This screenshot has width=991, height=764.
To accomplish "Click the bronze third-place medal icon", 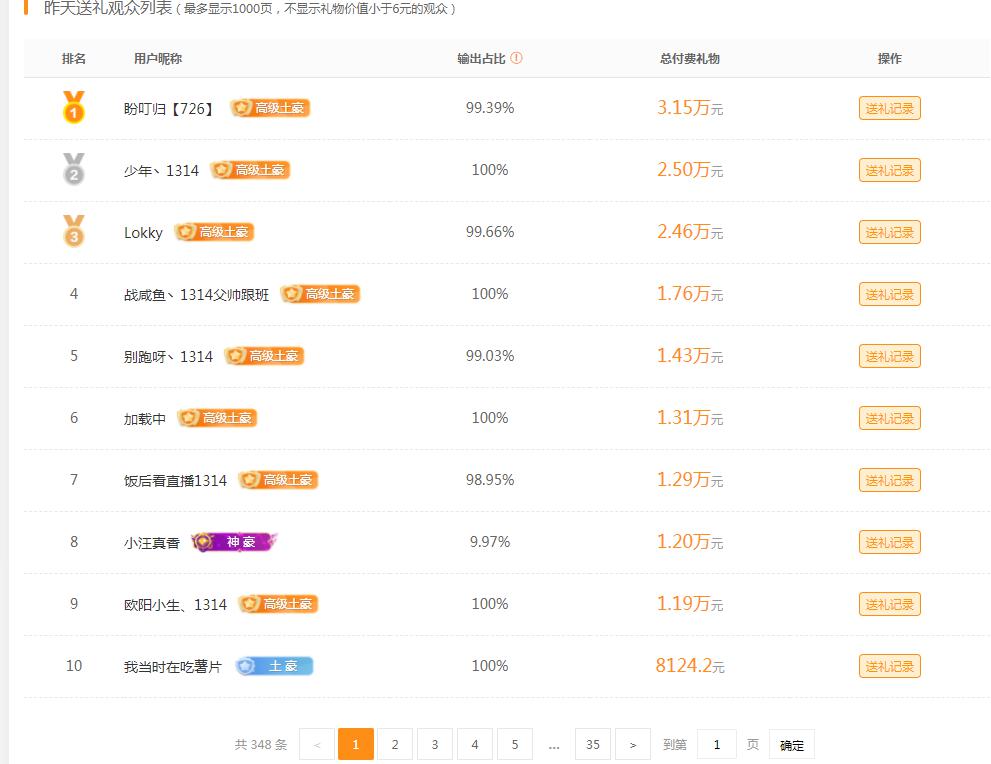I will click(x=74, y=231).
